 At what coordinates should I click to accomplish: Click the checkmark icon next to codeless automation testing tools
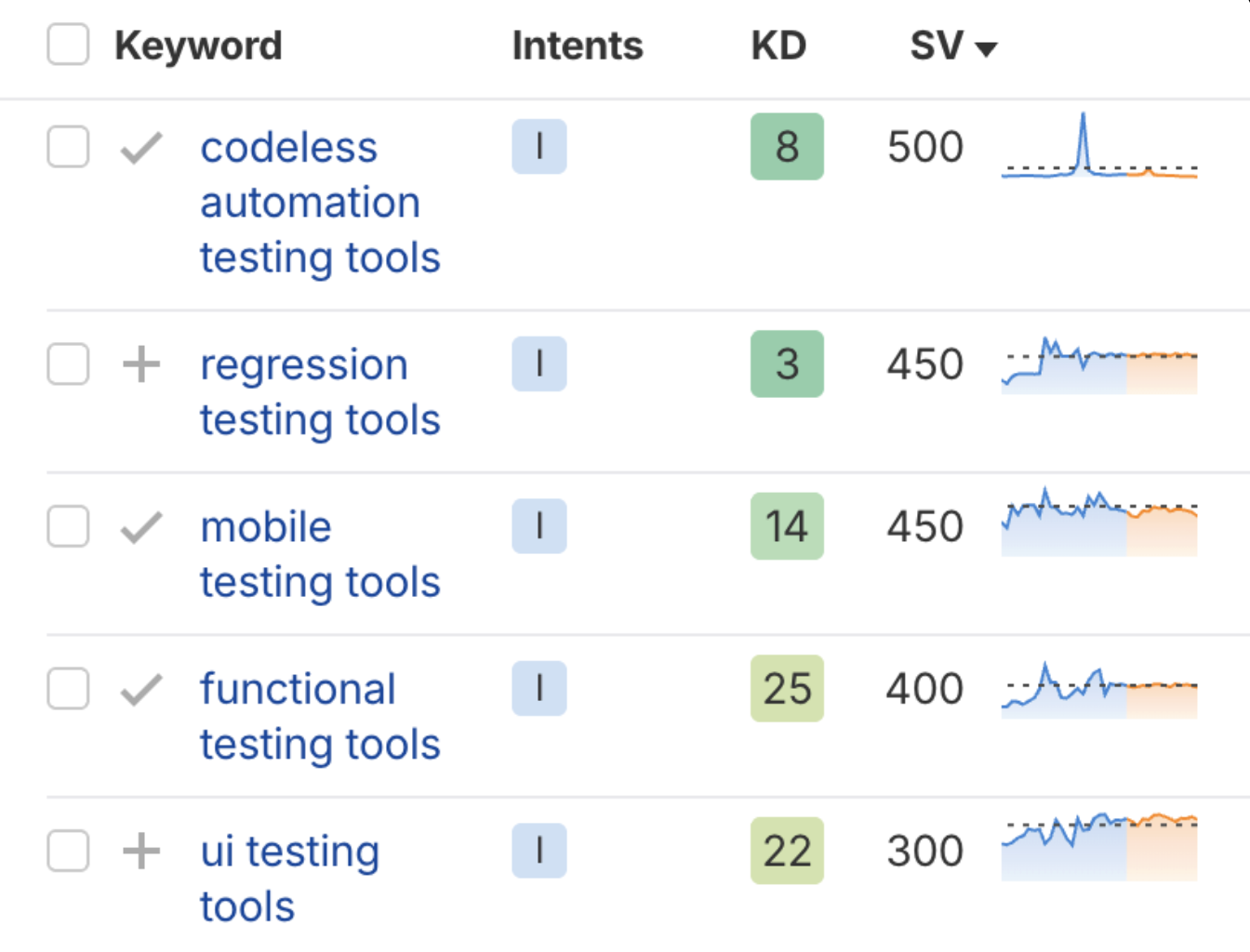pyautogui.click(x=140, y=146)
